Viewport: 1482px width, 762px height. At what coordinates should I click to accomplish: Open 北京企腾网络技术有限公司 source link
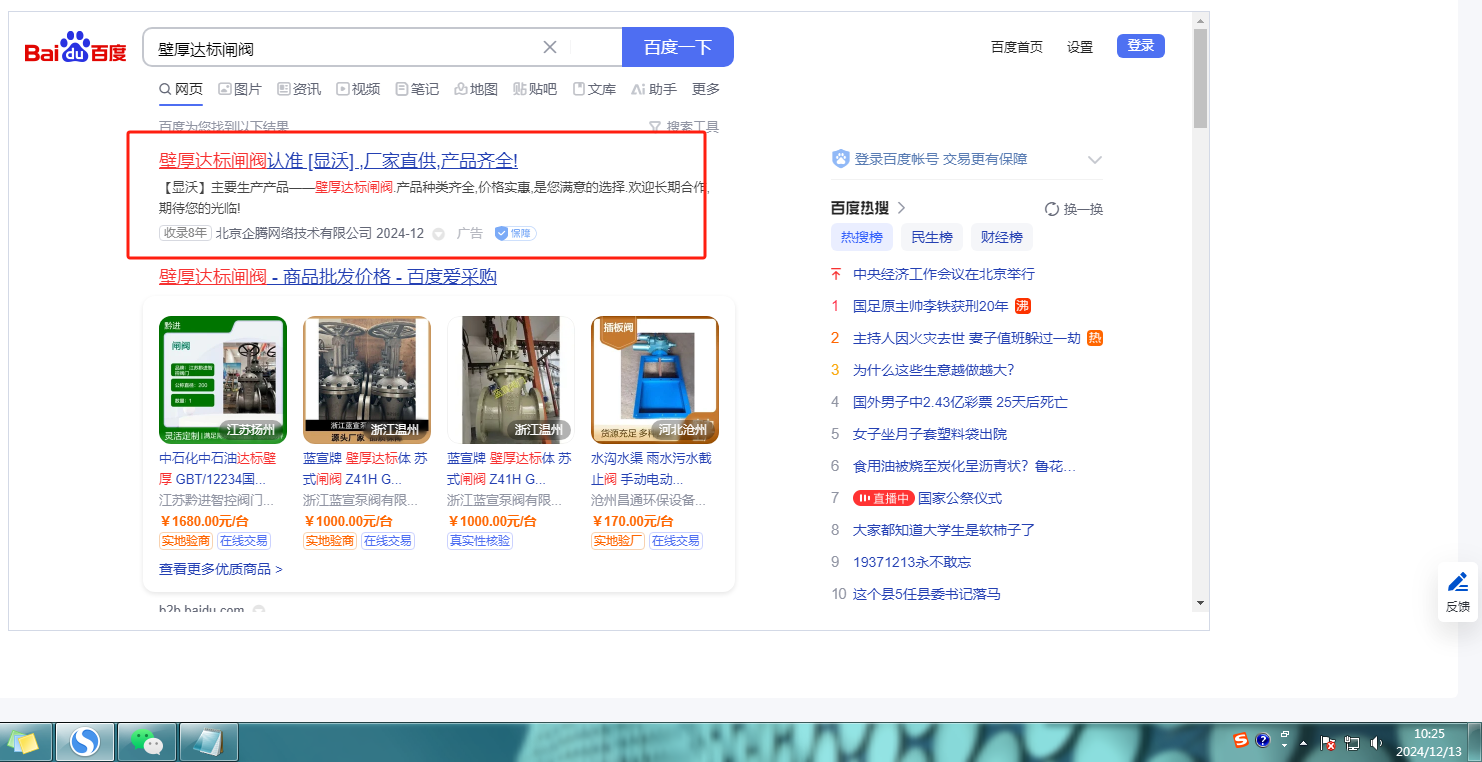click(294, 233)
